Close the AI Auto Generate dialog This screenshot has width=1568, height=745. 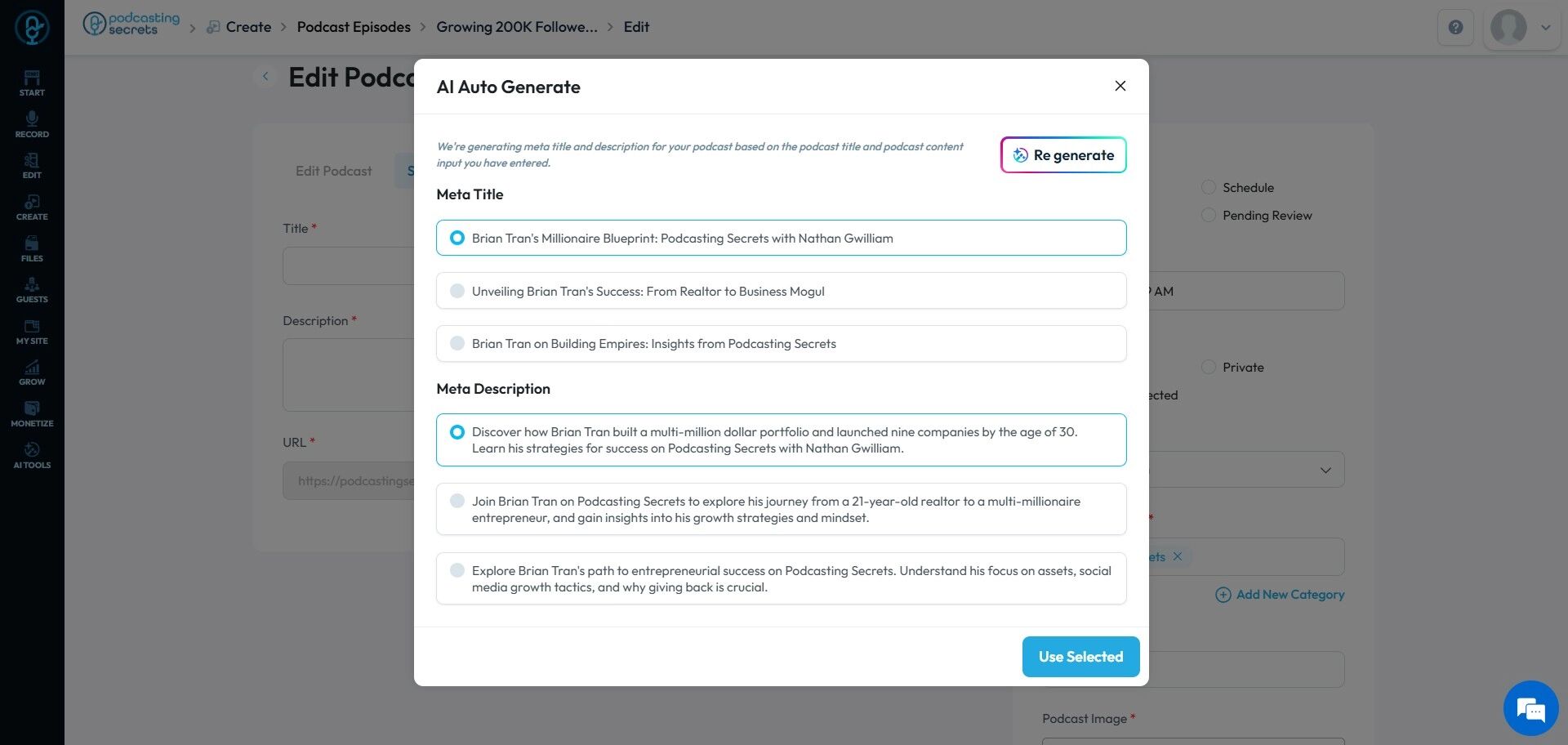1120,86
